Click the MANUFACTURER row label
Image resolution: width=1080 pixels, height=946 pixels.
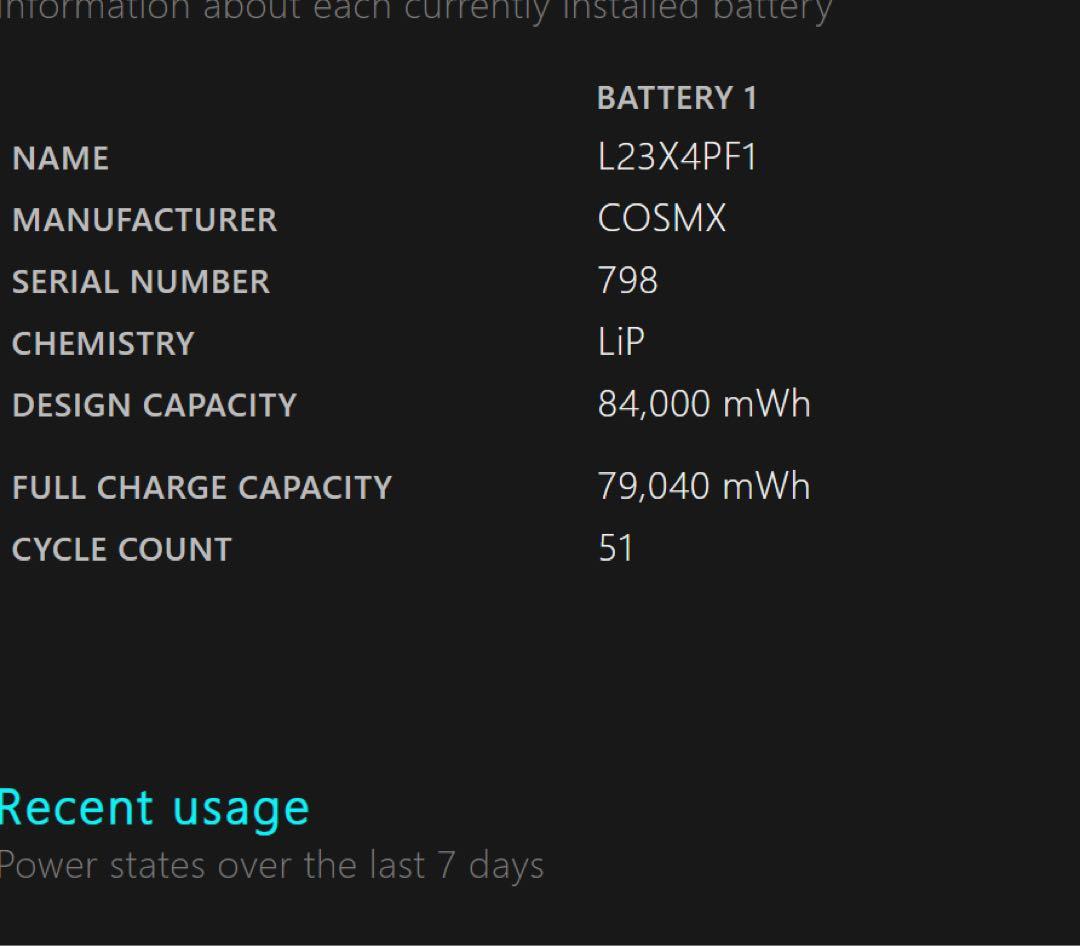click(144, 220)
